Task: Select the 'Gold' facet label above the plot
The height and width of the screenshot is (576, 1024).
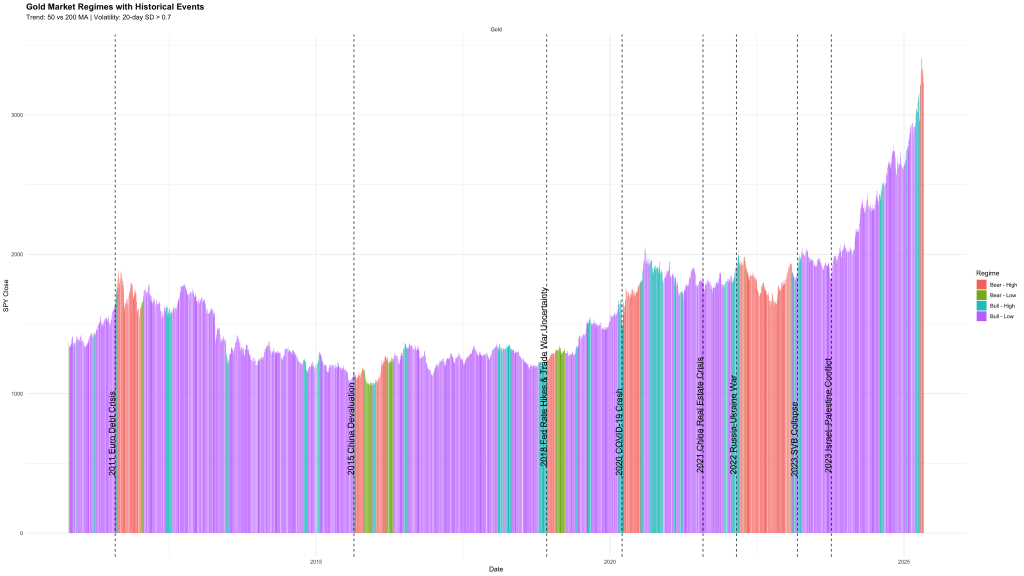Action: pyautogui.click(x=496, y=30)
